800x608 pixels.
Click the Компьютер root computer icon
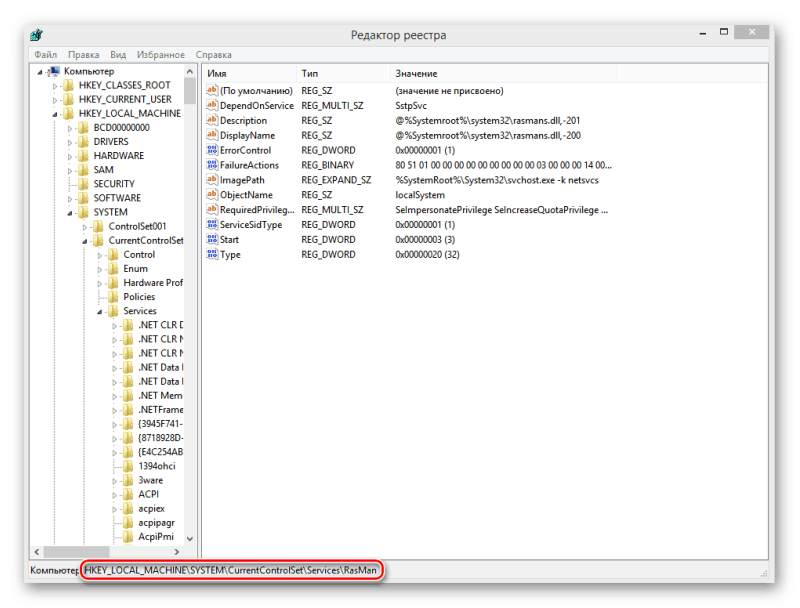coord(55,71)
